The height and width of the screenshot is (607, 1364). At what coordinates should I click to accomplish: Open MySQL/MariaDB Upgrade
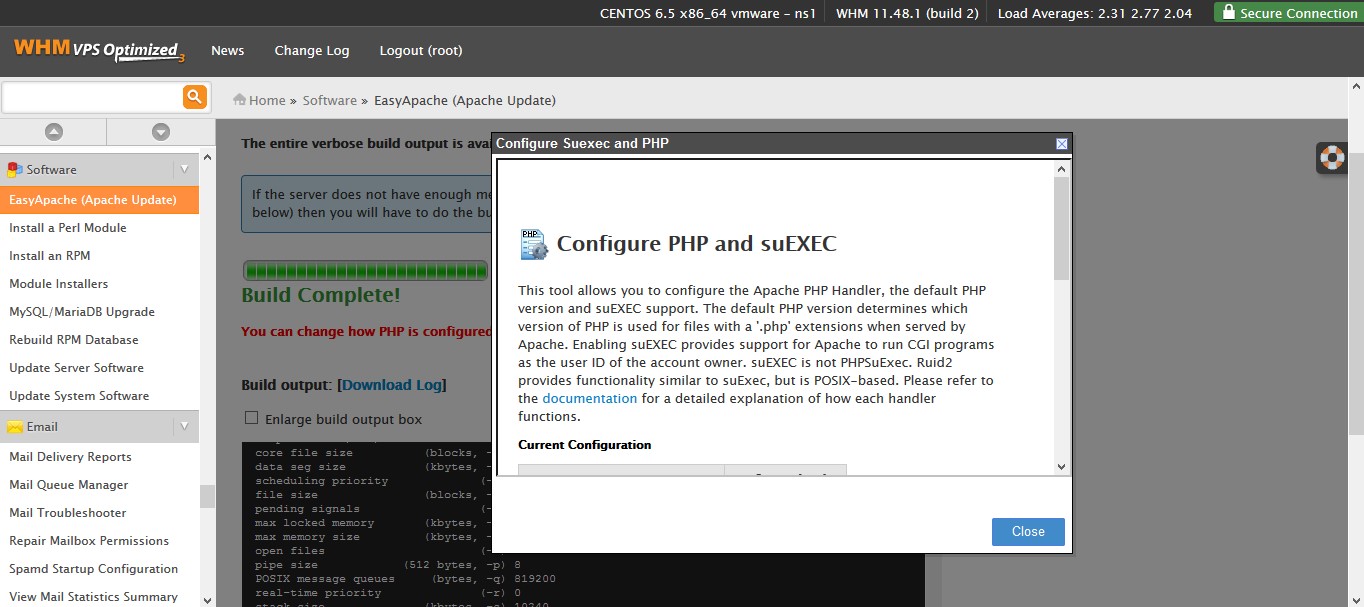[82, 312]
